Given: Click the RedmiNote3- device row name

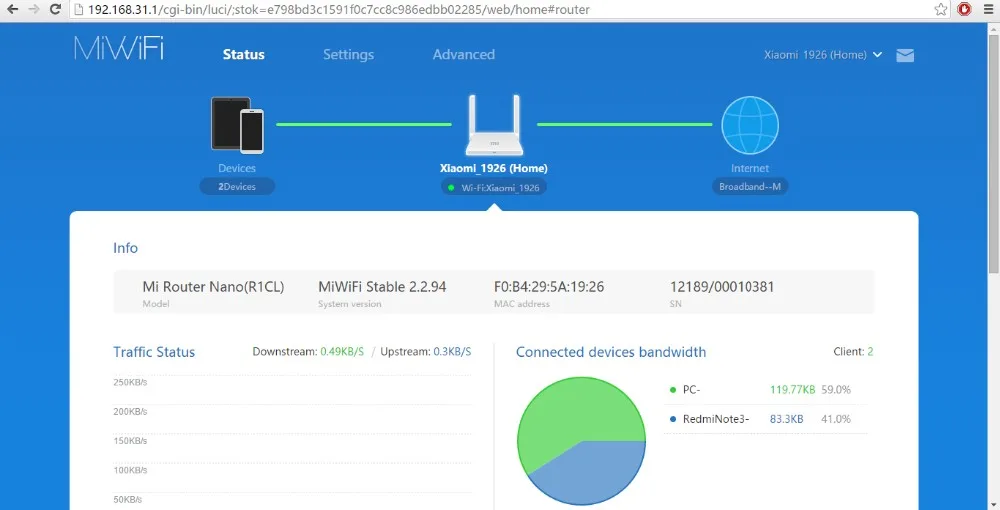Looking at the screenshot, I should click(716, 419).
